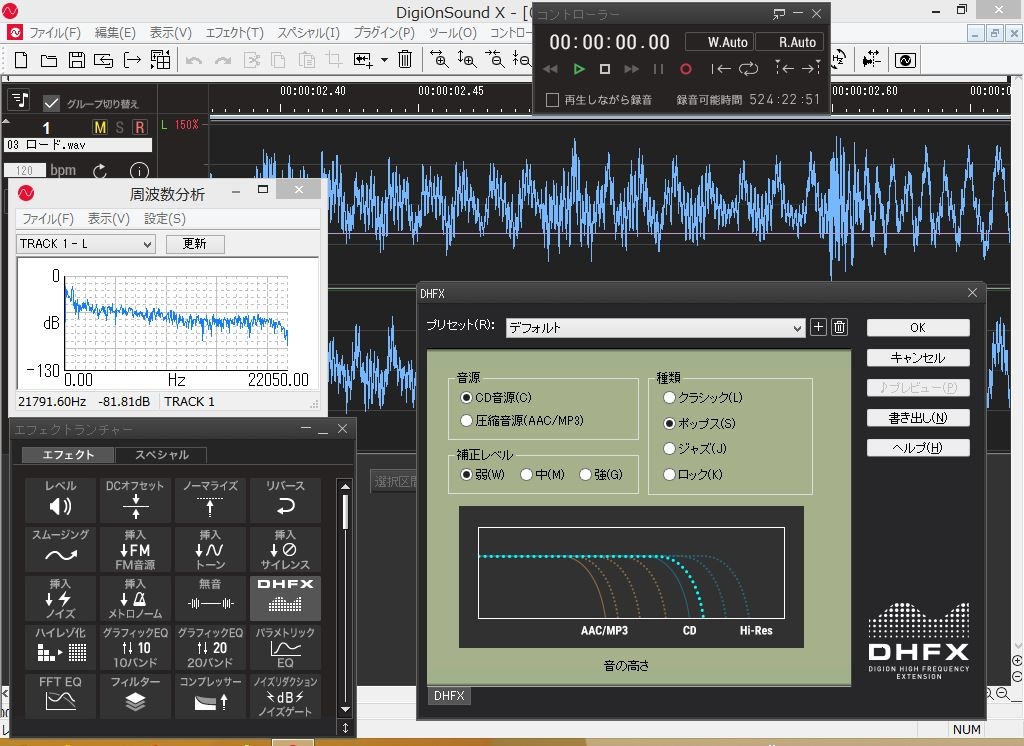Image resolution: width=1024 pixels, height=746 pixels.
Task: Launch the Compressor effect
Action: tap(210, 696)
